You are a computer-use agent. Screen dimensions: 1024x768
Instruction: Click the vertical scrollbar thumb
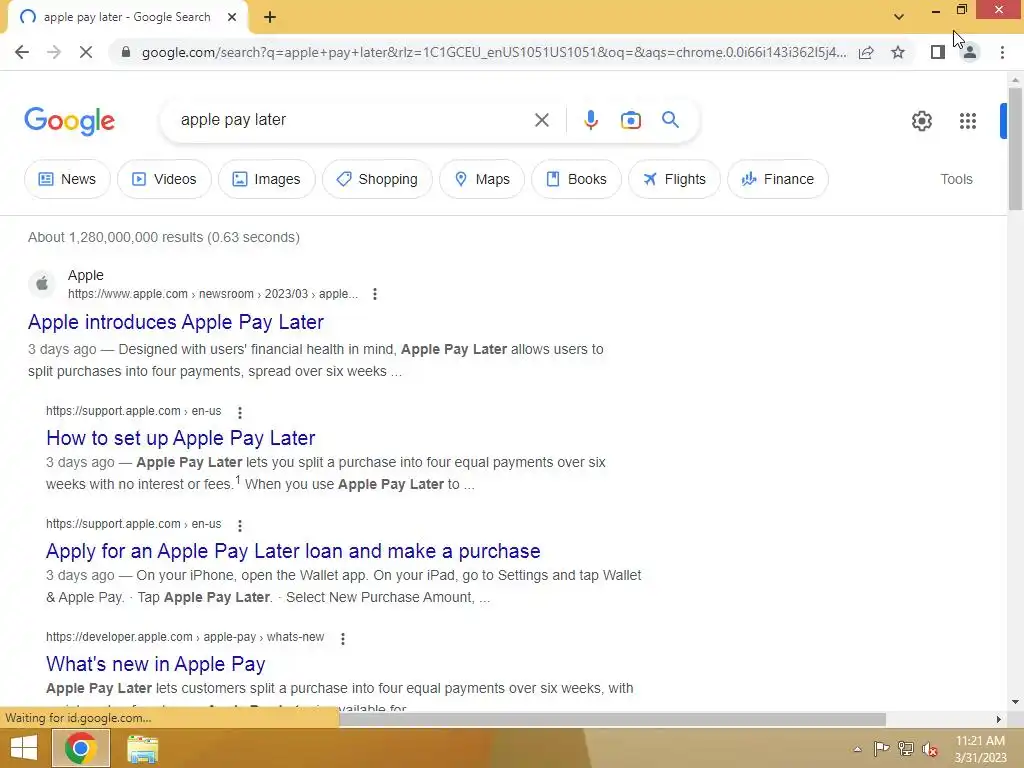pyautogui.click(x=1015, y=149)
